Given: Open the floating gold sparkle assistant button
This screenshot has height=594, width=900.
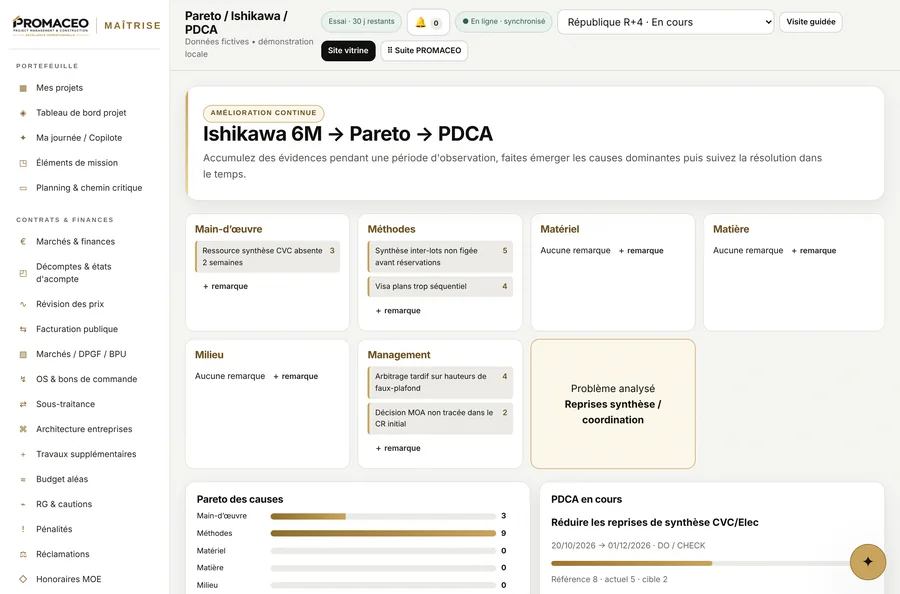Looking at the screenshot, I should 867,562.
